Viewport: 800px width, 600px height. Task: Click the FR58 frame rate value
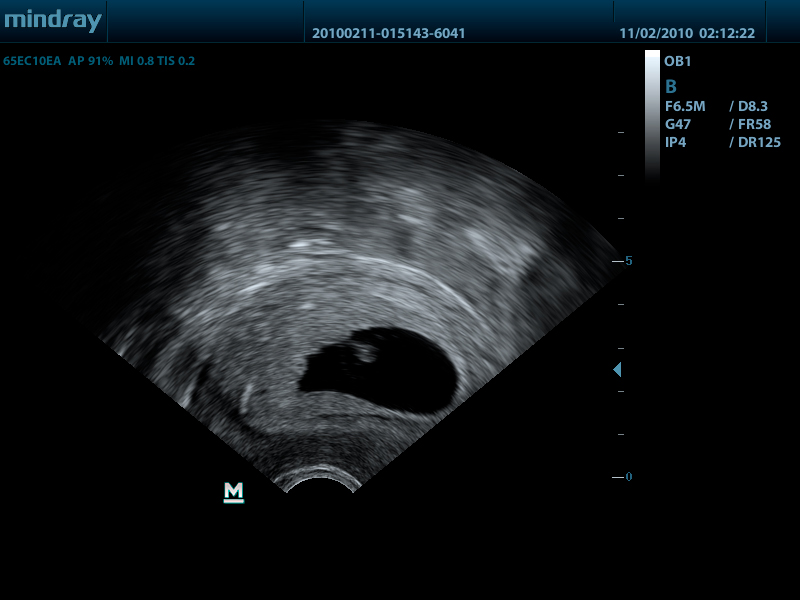pos(754,124)
